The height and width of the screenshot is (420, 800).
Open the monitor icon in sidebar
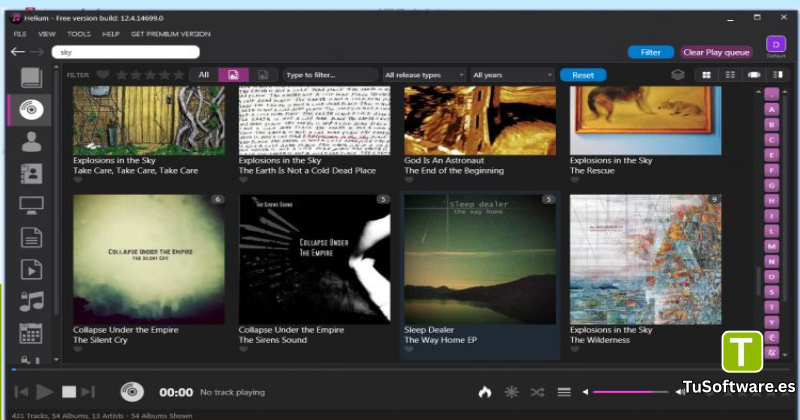[31, 205]
